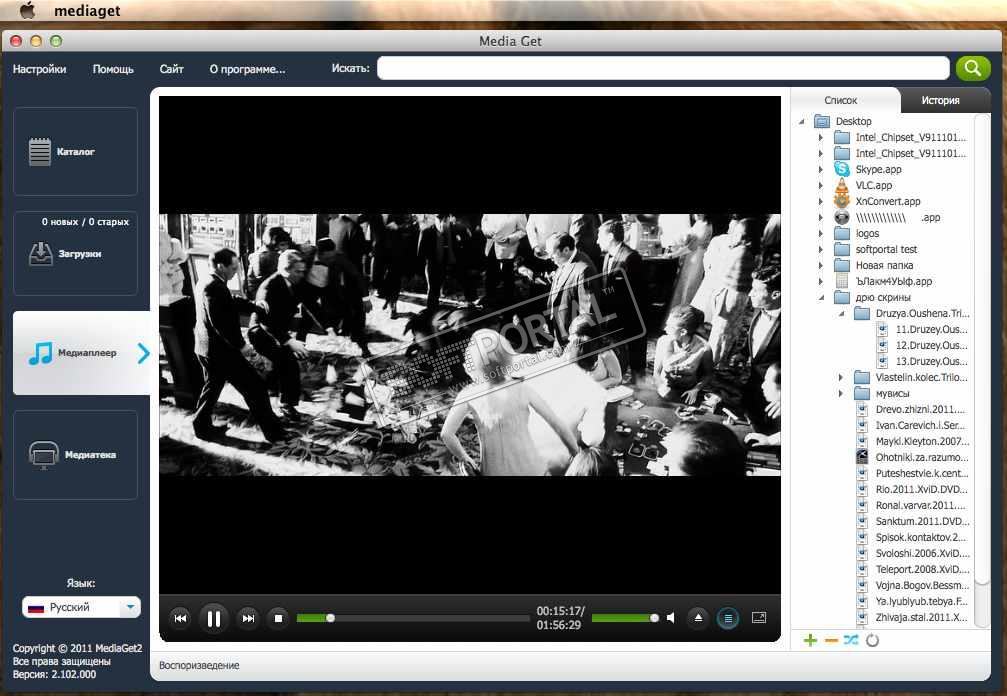
Task: Stop video playback
Action: [x=279, y=618]
